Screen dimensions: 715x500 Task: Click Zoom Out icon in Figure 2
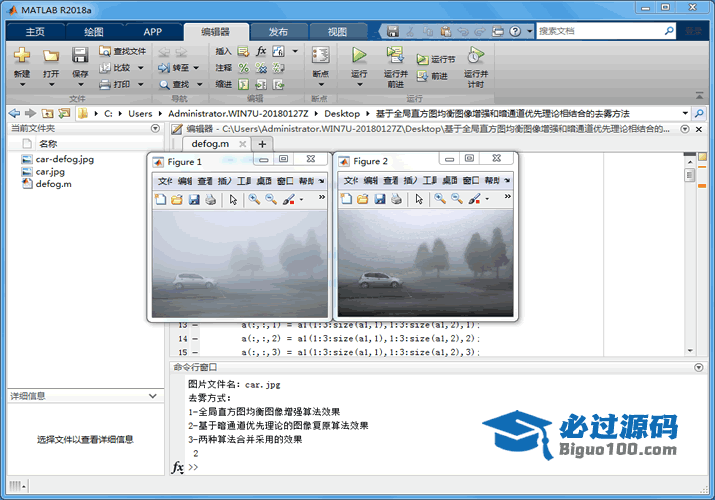click(x=456, y=199)
